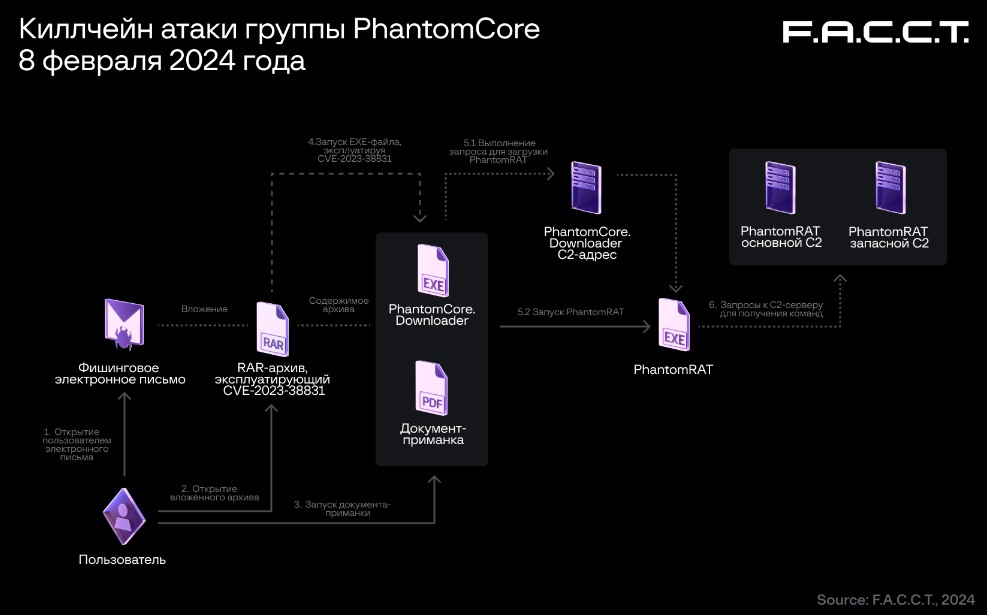987x615 pixels.
Task: Click the "6. Запросы к C2-серверу" step label
Action: pos(765,309)
